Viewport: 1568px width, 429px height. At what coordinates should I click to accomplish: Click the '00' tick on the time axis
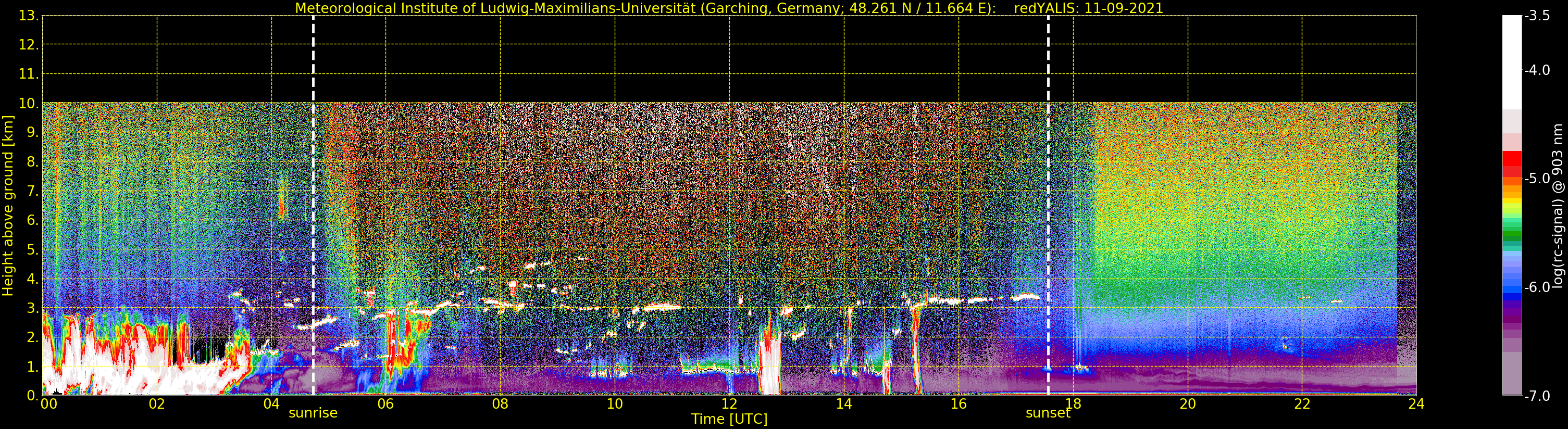48,403
